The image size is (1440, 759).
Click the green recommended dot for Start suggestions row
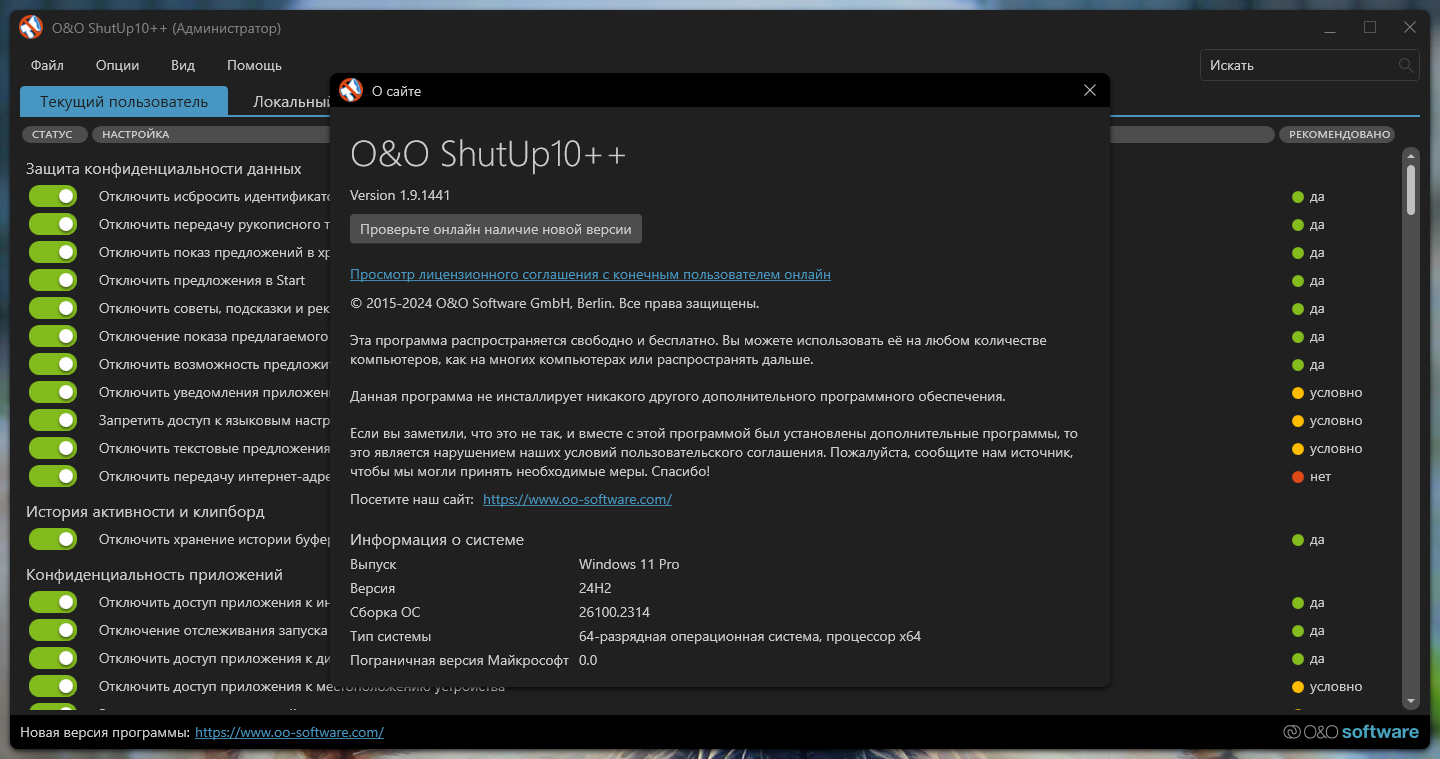click(1298, 281)
